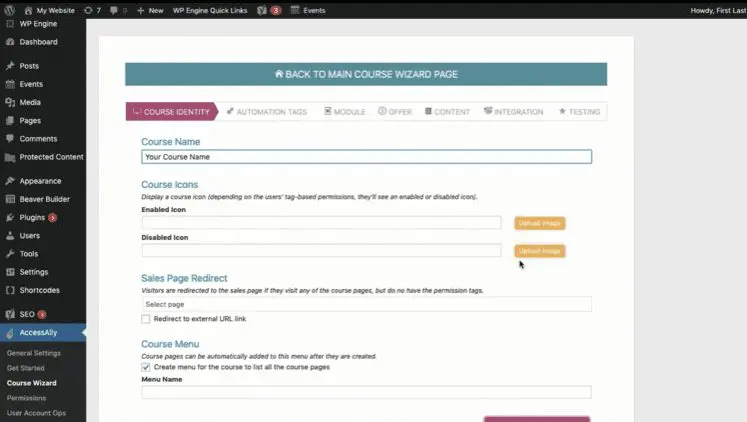Enable Redirect to external URL link checkbox
Image resolution: width=747 pixels, height=422 pixels.
pyautogui.click(x=146, y=319)
